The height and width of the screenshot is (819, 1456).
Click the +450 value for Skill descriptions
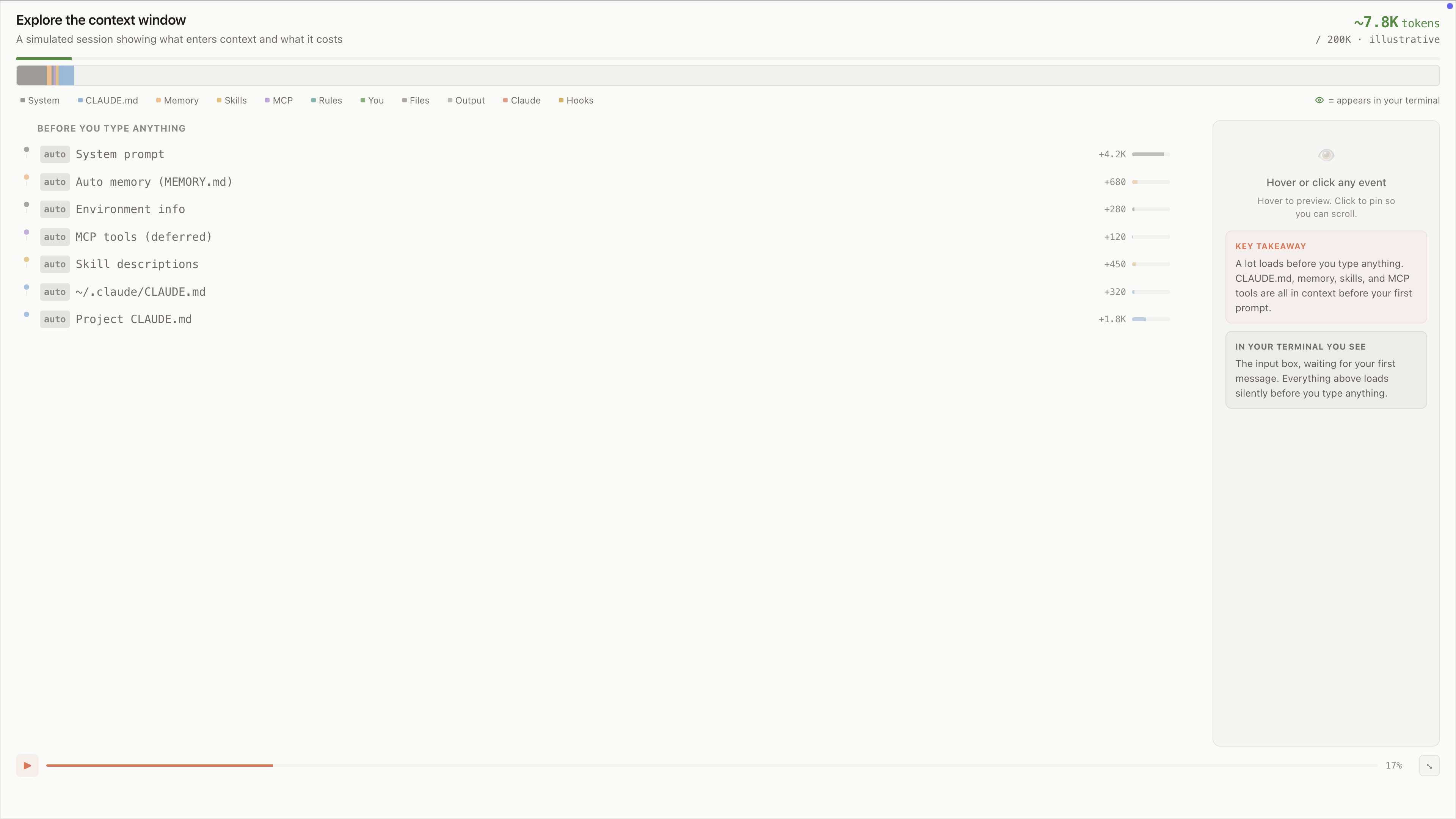[1115, 264]
